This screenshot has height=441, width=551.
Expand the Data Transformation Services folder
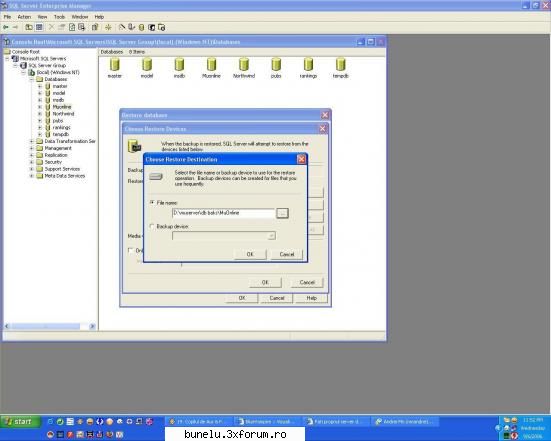click(x=32, y=141)
